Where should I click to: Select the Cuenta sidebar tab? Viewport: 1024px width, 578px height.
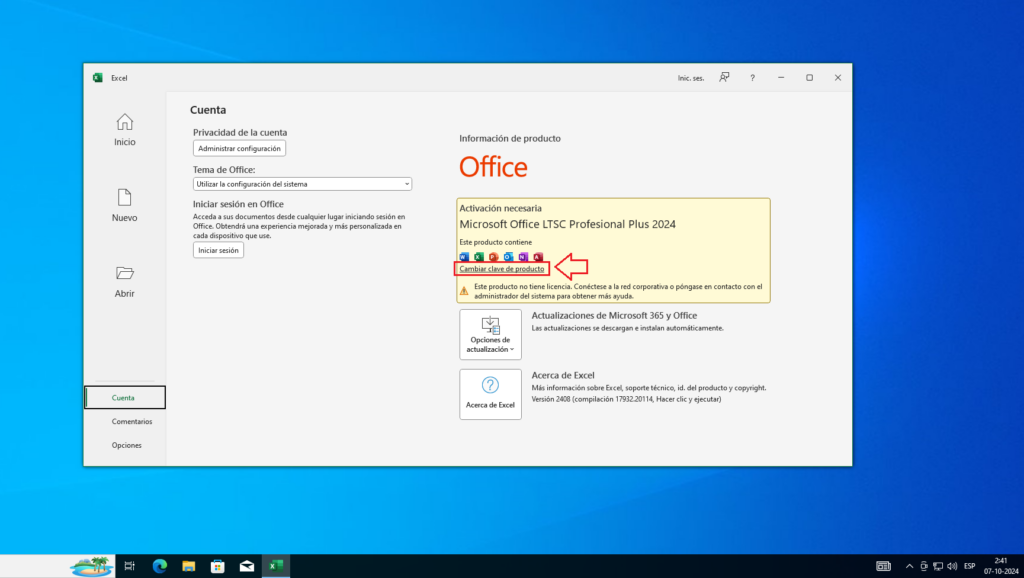coord(124,397)
